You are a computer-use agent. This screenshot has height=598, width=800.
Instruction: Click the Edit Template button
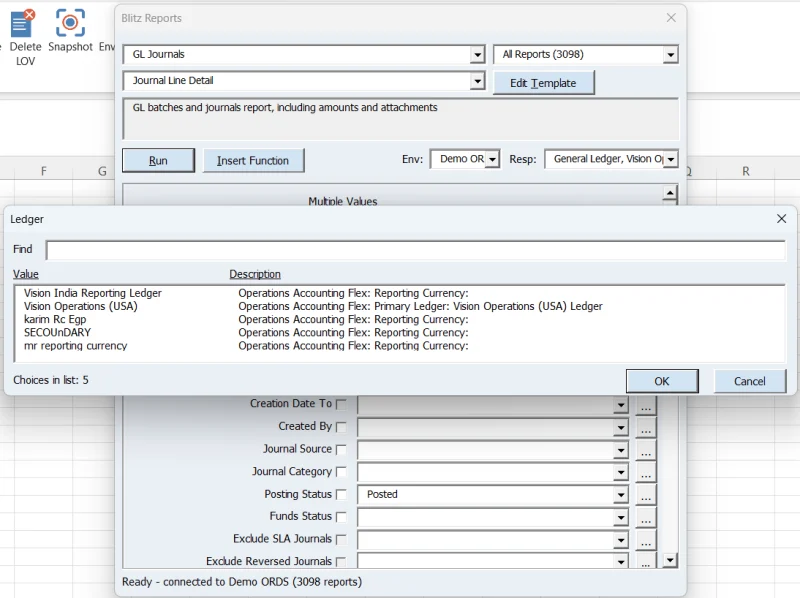(543, 83)
